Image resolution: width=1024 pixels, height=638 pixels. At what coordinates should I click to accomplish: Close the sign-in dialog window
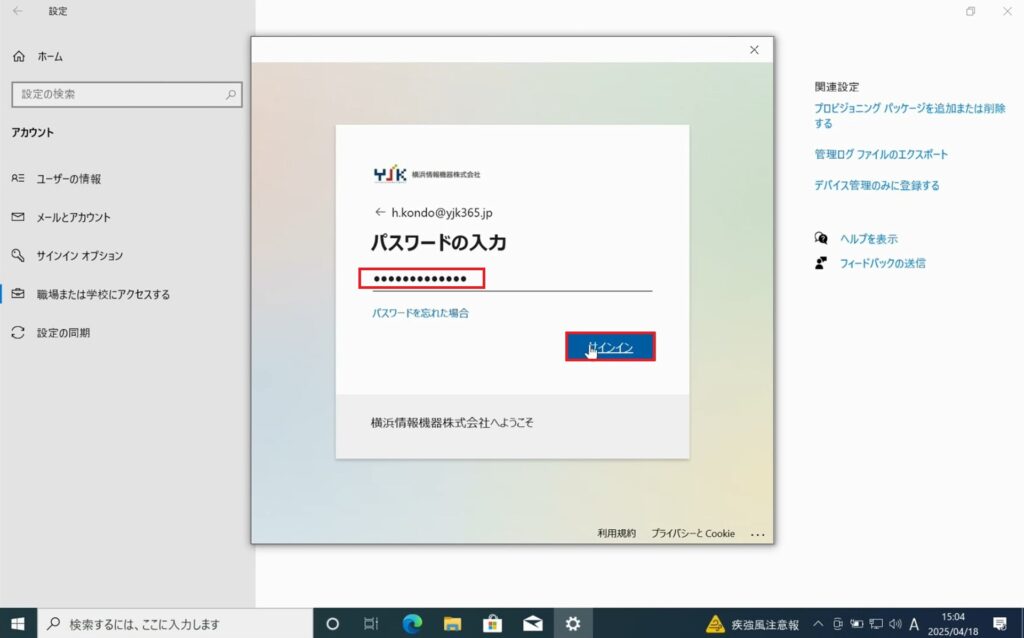[754, 50]
